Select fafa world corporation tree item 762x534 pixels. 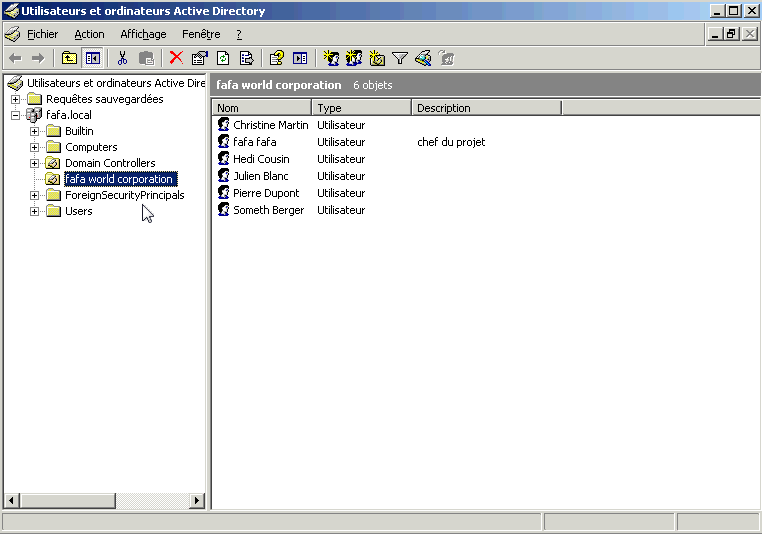click(121, 179)
